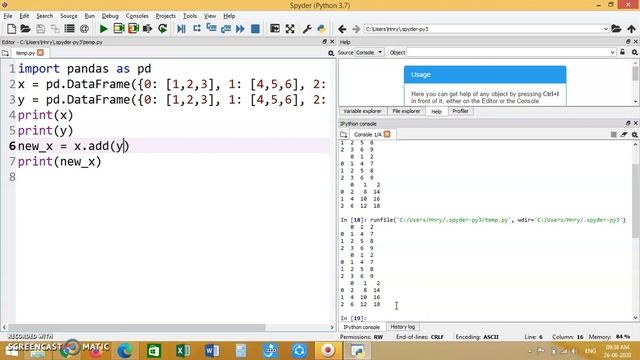Browse console tabs button beside Console 1/A
The height and width of the screenshot is (360, 640).
pyautogui.click(x=344, y=134)
